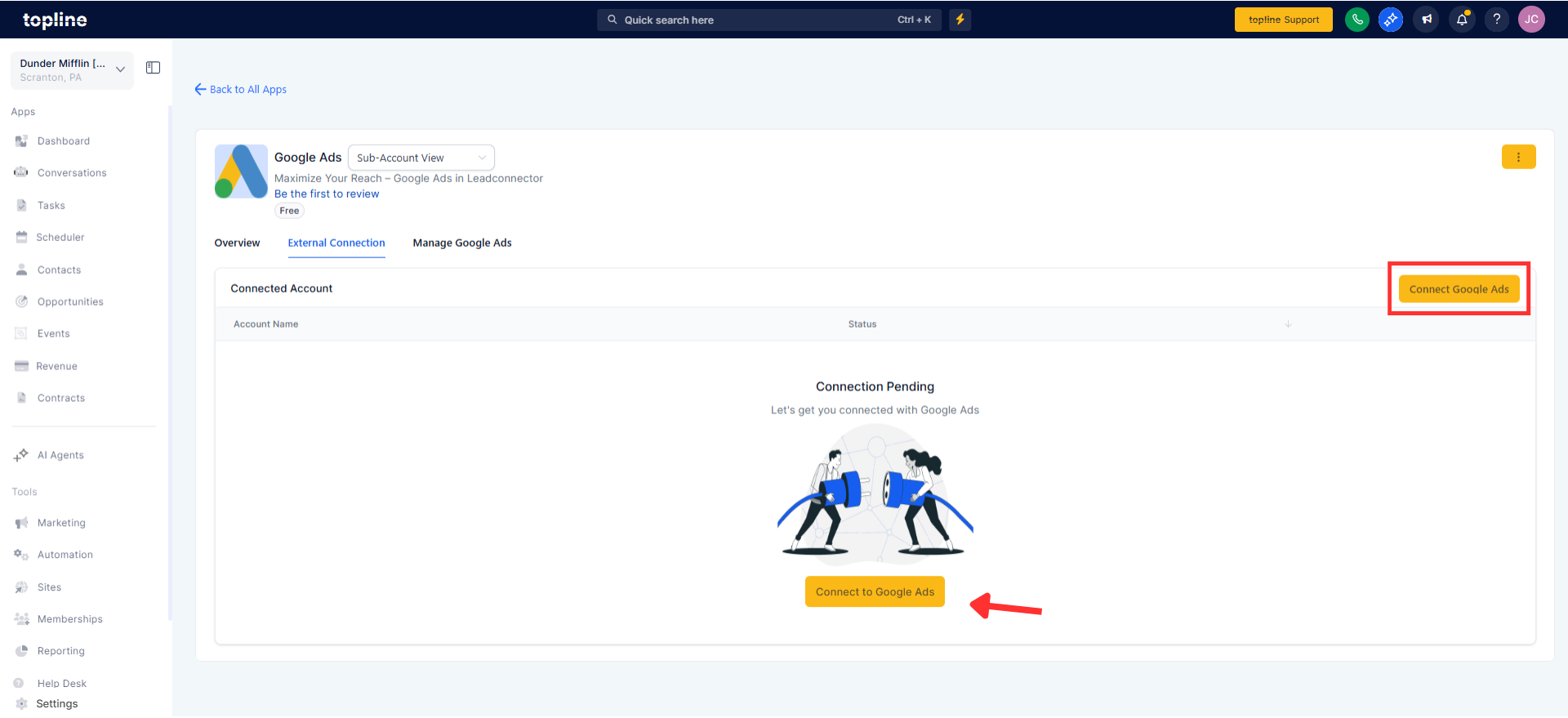Click the Status column header
Image resolution: width=1568 pixels, height=718 pixels.
pos(862,324)
